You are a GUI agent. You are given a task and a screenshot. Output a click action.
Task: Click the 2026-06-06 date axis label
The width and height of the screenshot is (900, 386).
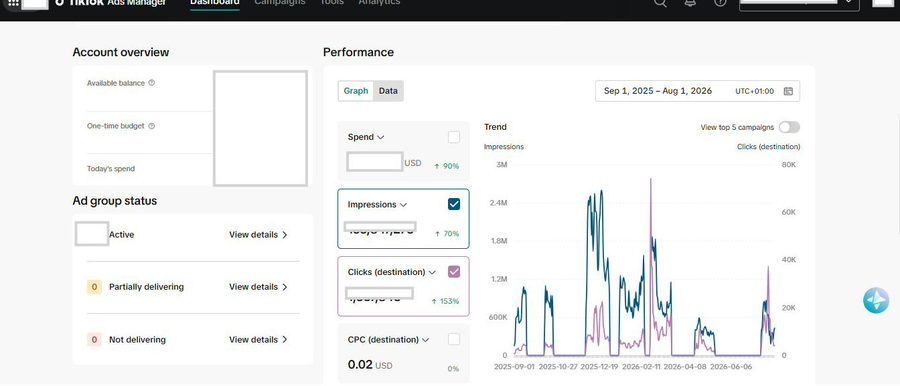pos(731,366)
